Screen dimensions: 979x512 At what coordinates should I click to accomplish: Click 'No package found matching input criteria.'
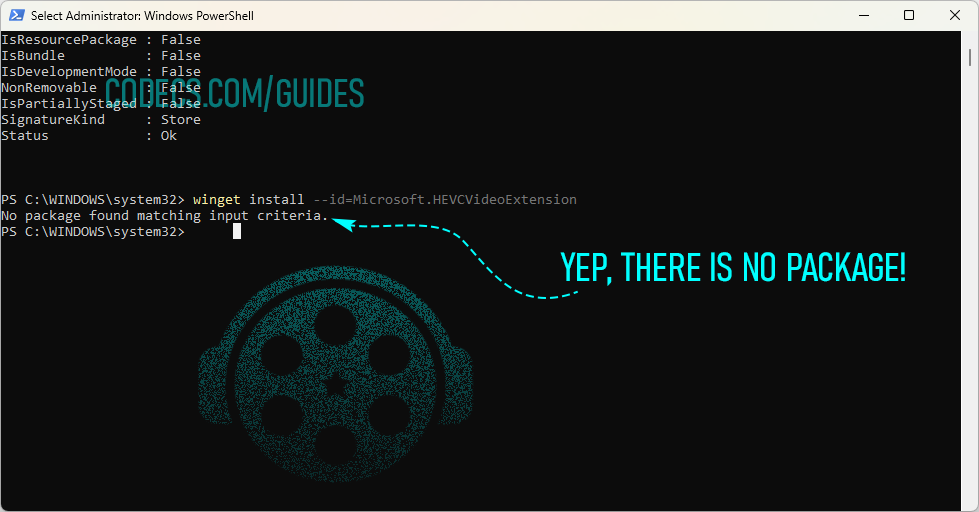(x=164, y=216)
